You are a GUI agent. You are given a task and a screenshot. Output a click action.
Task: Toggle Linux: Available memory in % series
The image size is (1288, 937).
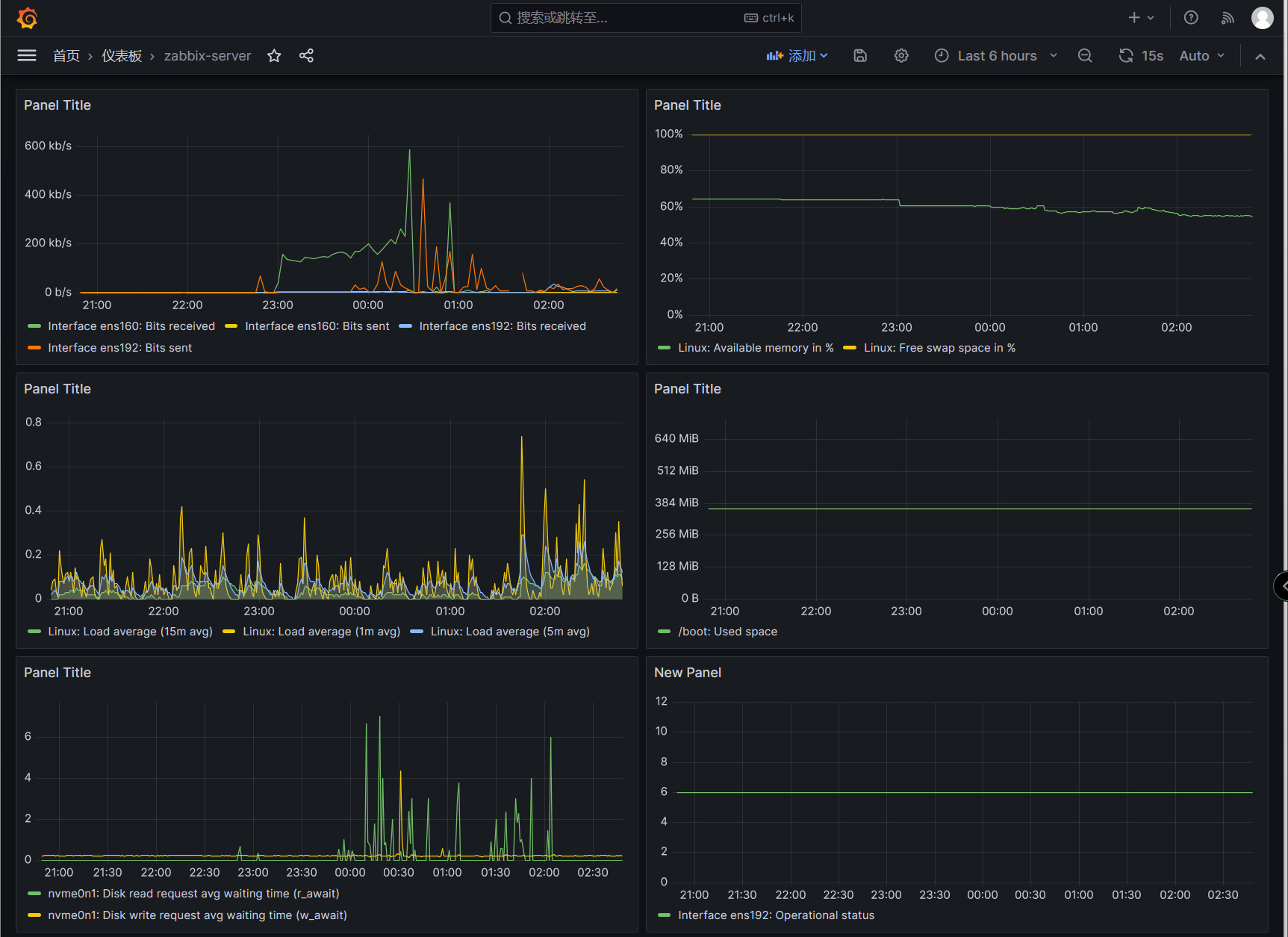click(x=756, y=348)
